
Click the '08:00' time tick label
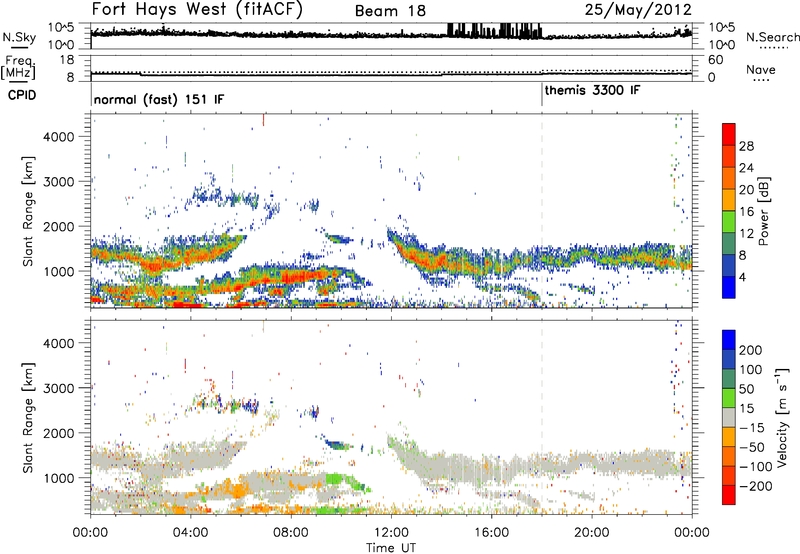[291, 533]
